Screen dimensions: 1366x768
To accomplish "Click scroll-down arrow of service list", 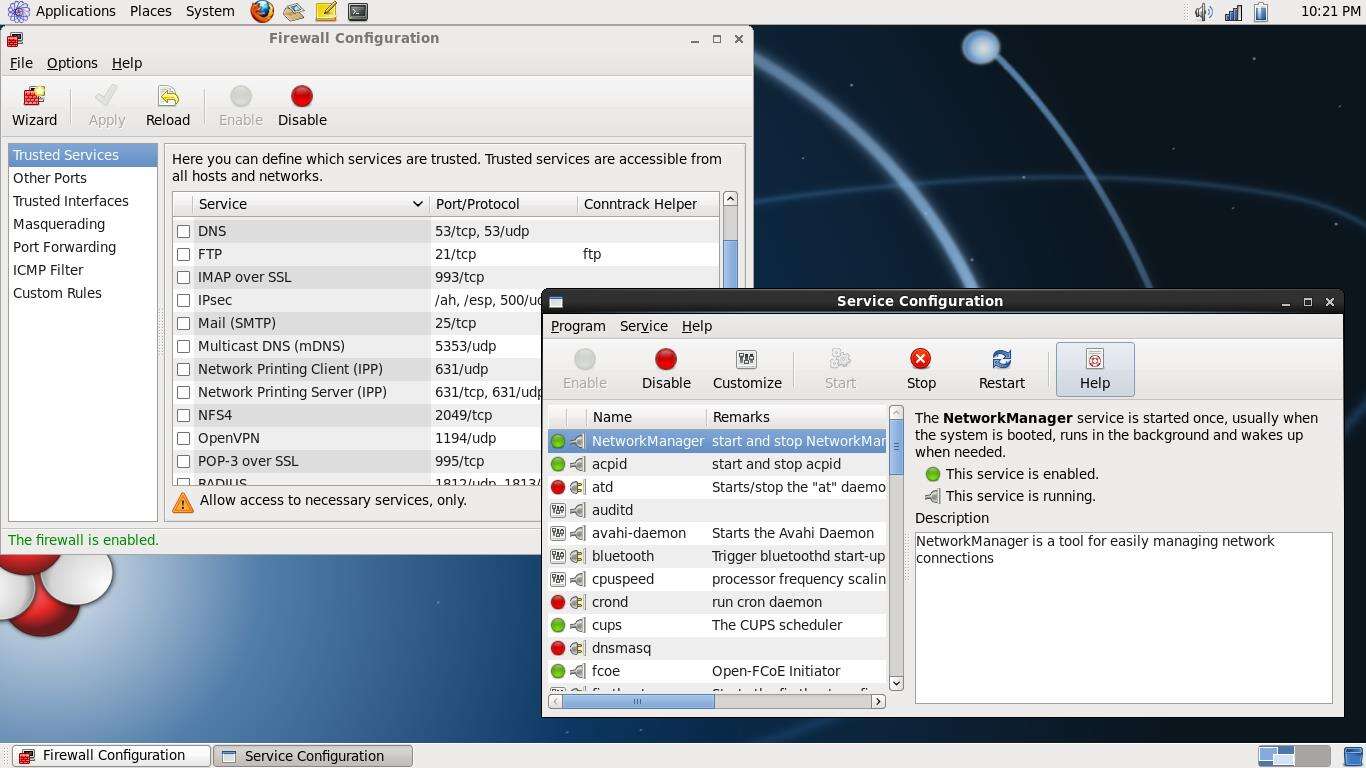I will coord(896,683).
